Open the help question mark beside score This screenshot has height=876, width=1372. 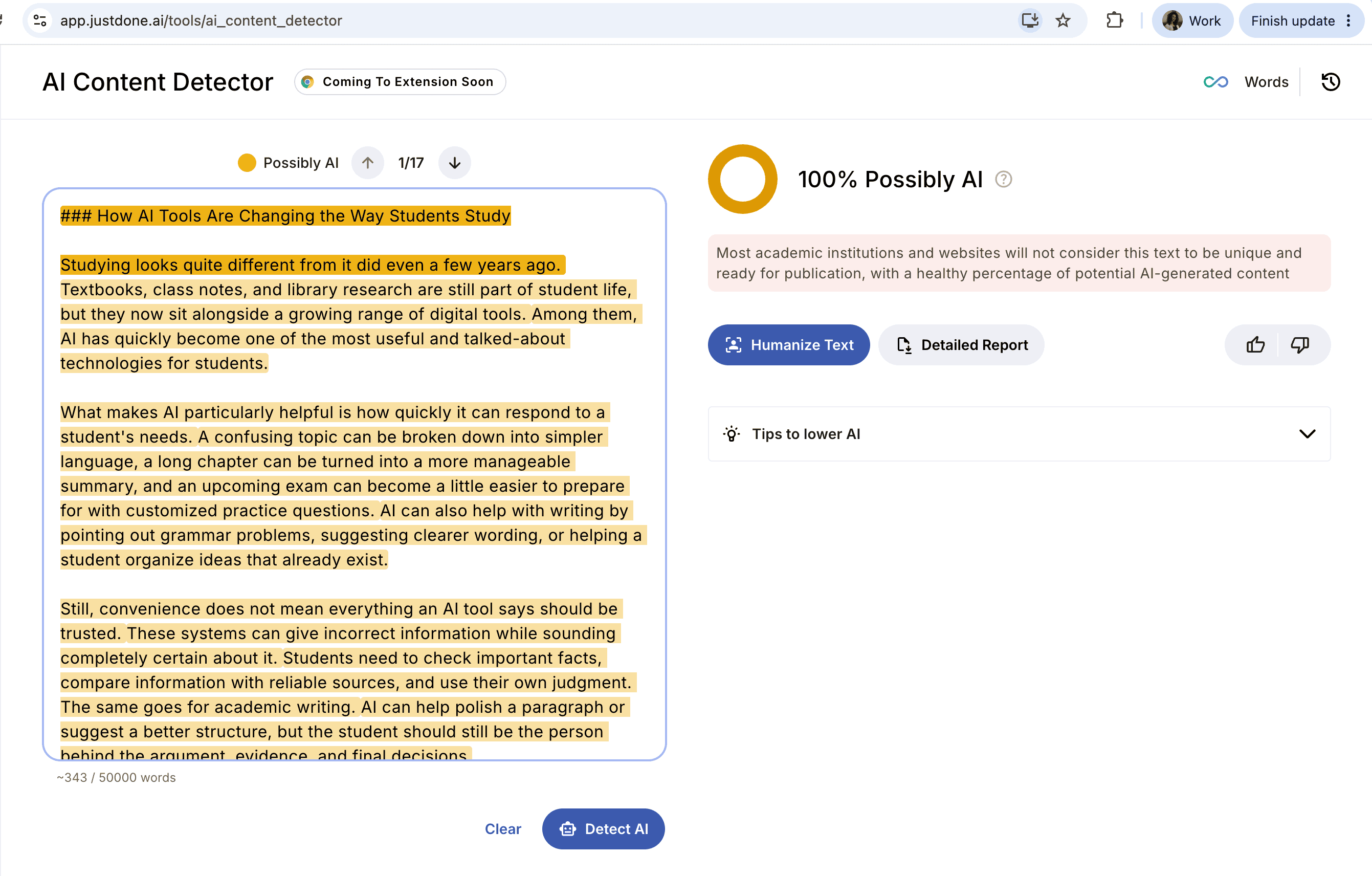click(x=1003, y=180)
